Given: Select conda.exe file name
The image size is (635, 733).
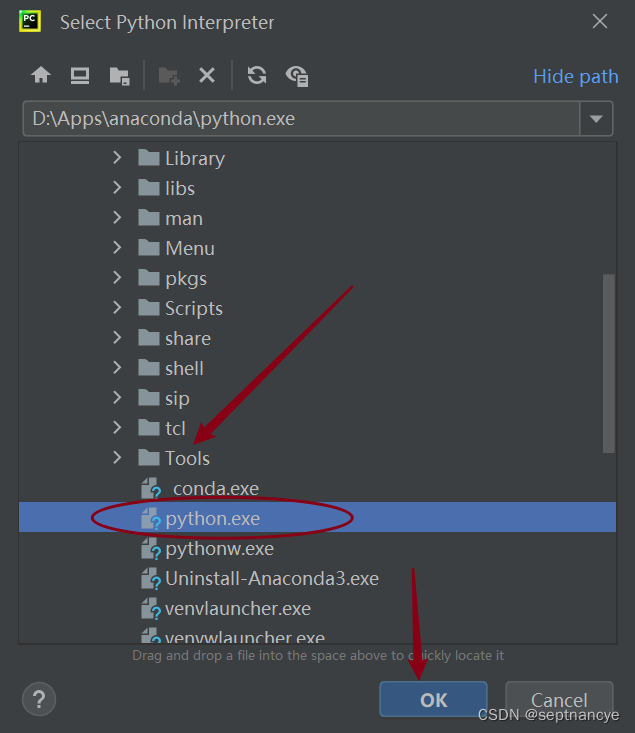Looking at the screenshot, I should pyautogui.click(x=216, y=489).
